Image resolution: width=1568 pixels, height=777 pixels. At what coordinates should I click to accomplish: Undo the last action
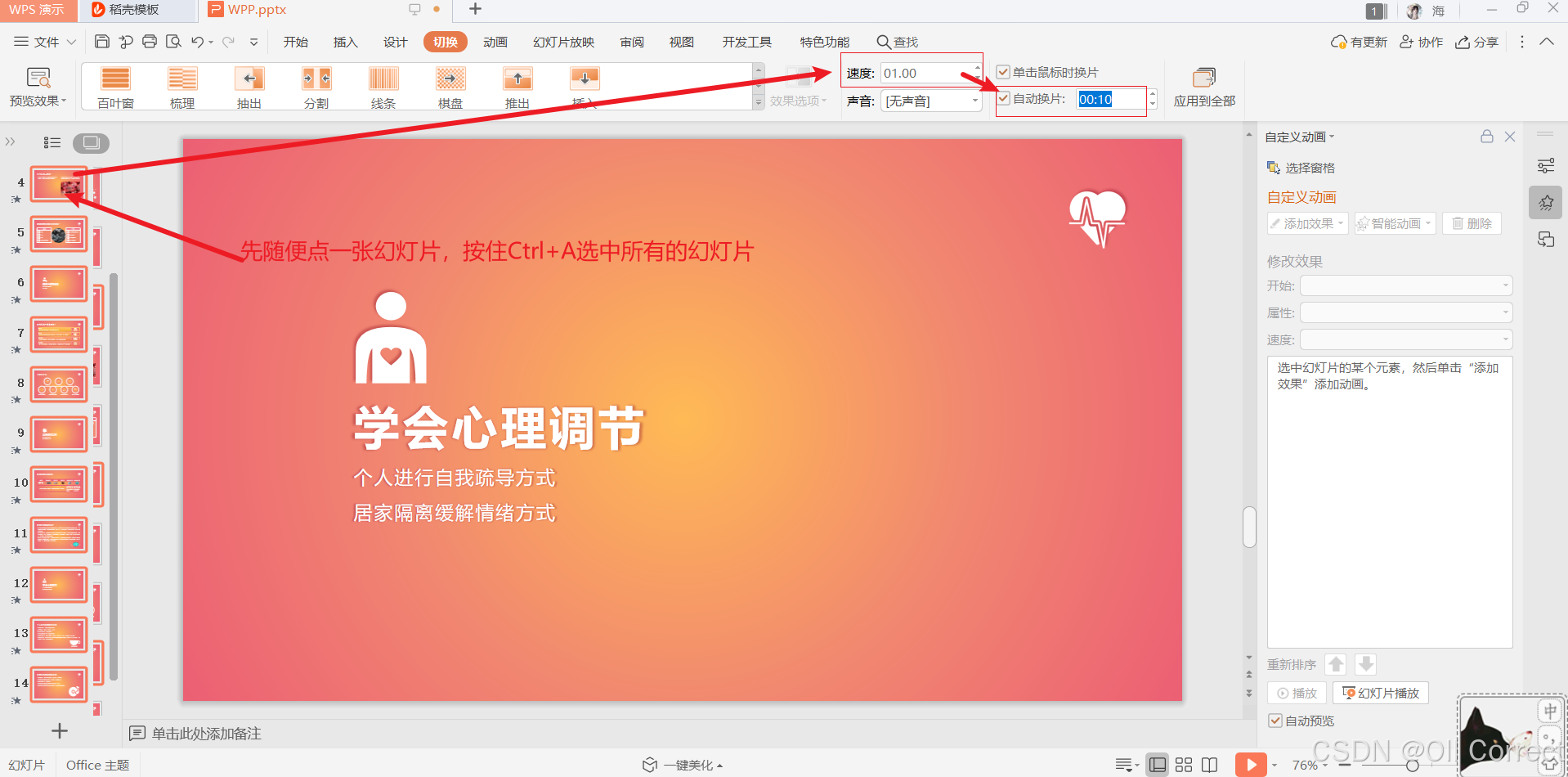tap(197, 42)
